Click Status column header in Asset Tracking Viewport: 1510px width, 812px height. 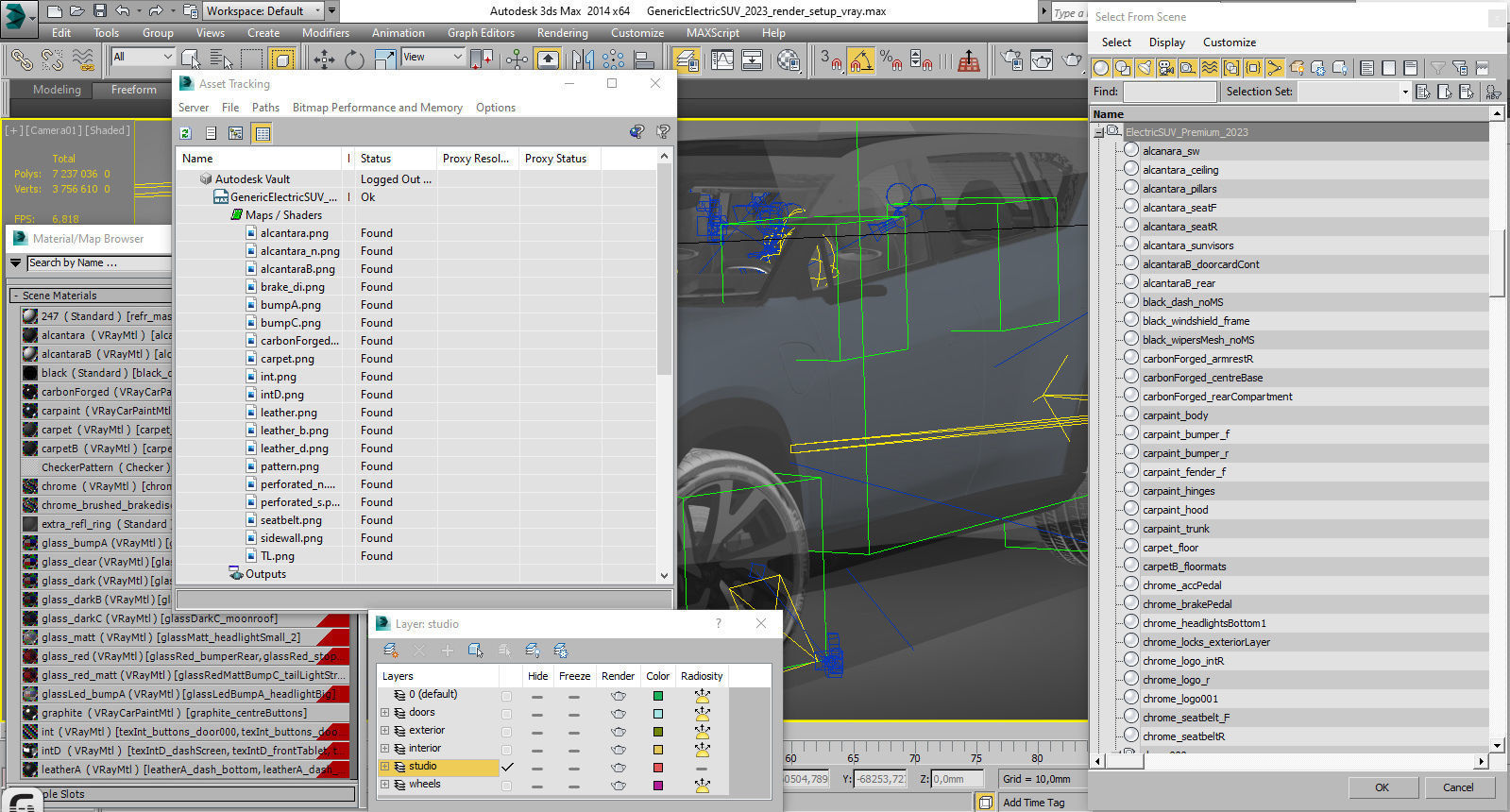[396, 159]
